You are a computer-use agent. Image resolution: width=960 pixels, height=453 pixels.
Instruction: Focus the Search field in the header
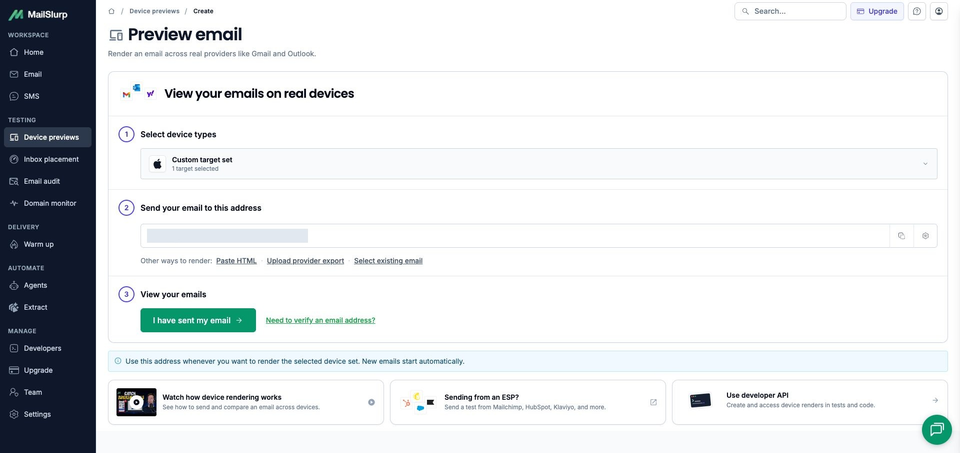790,11
